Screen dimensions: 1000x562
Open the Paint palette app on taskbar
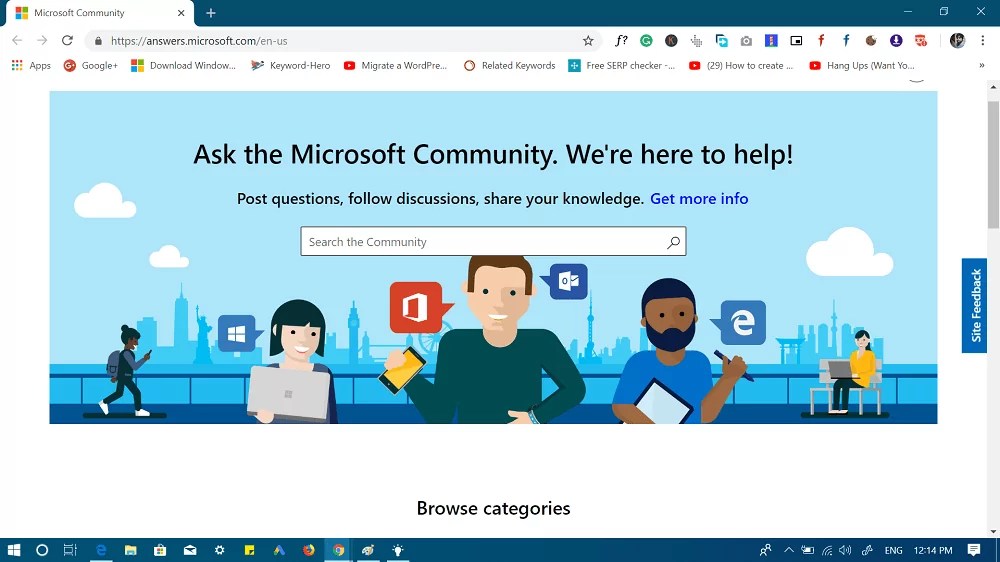pyautogui.click(x=368, y=550)
